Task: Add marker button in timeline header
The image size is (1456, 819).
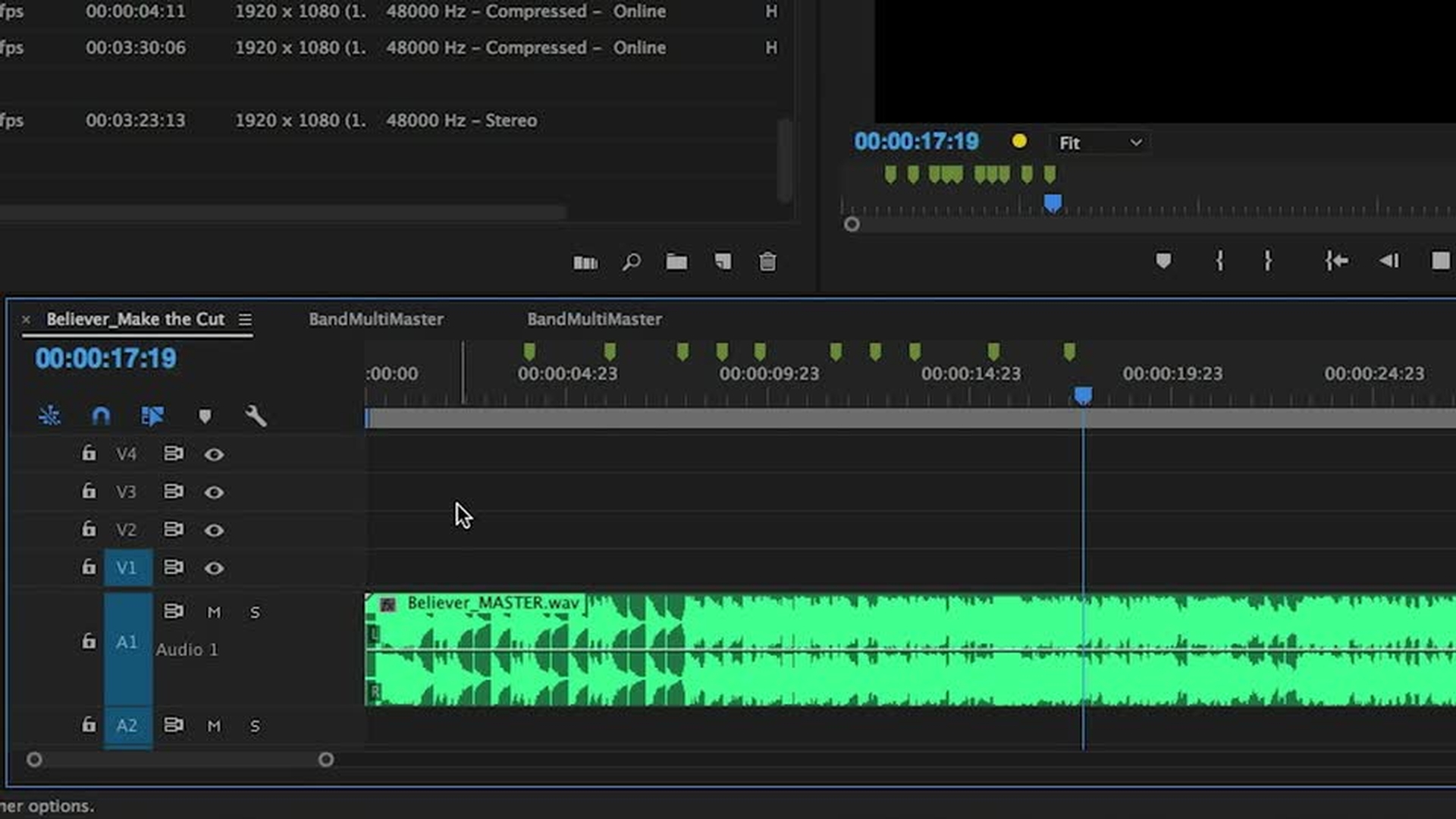Action: [x=205, y=416]
